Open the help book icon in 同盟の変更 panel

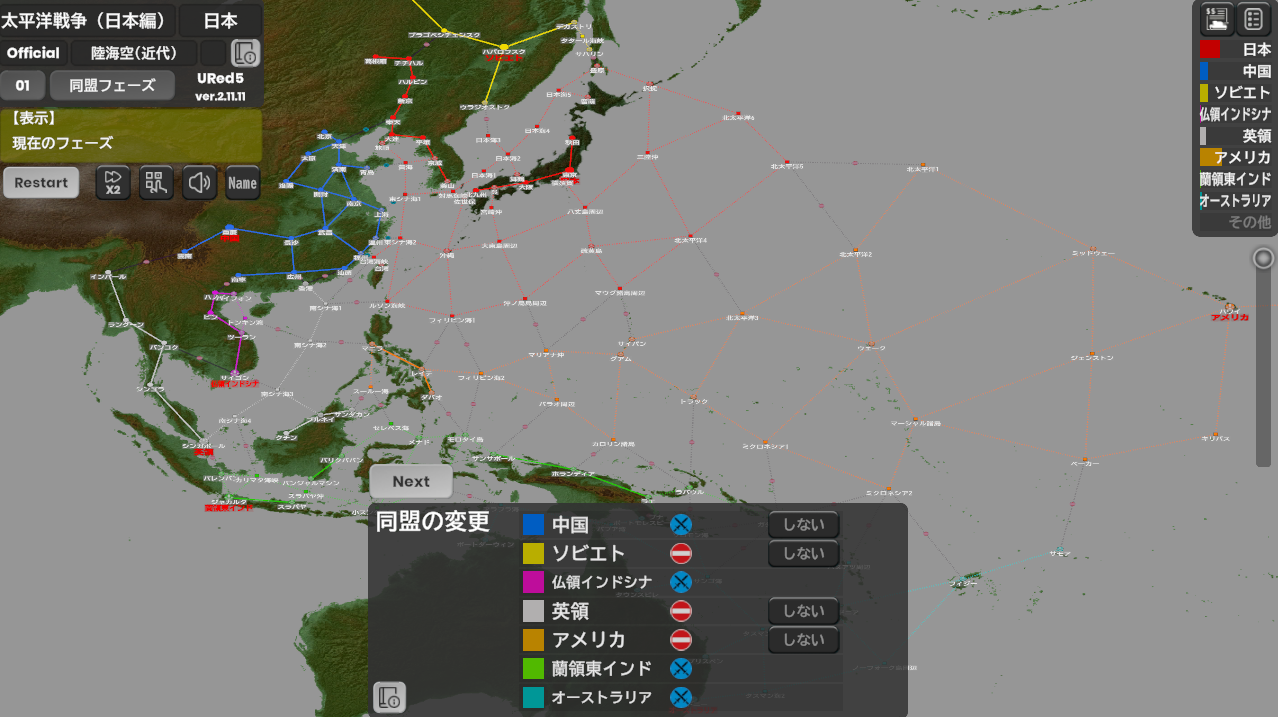tap(390, 697)
